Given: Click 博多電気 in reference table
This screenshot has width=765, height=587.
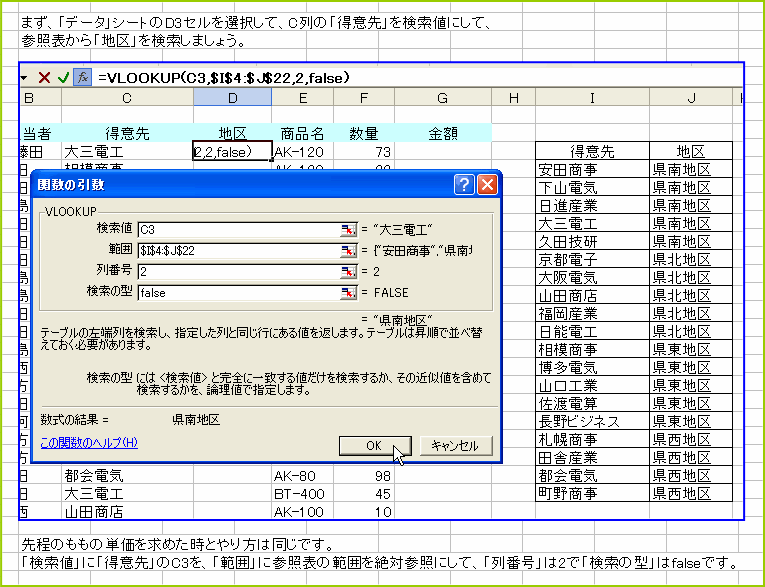Looking at the screenshot, I should [592, 367].
